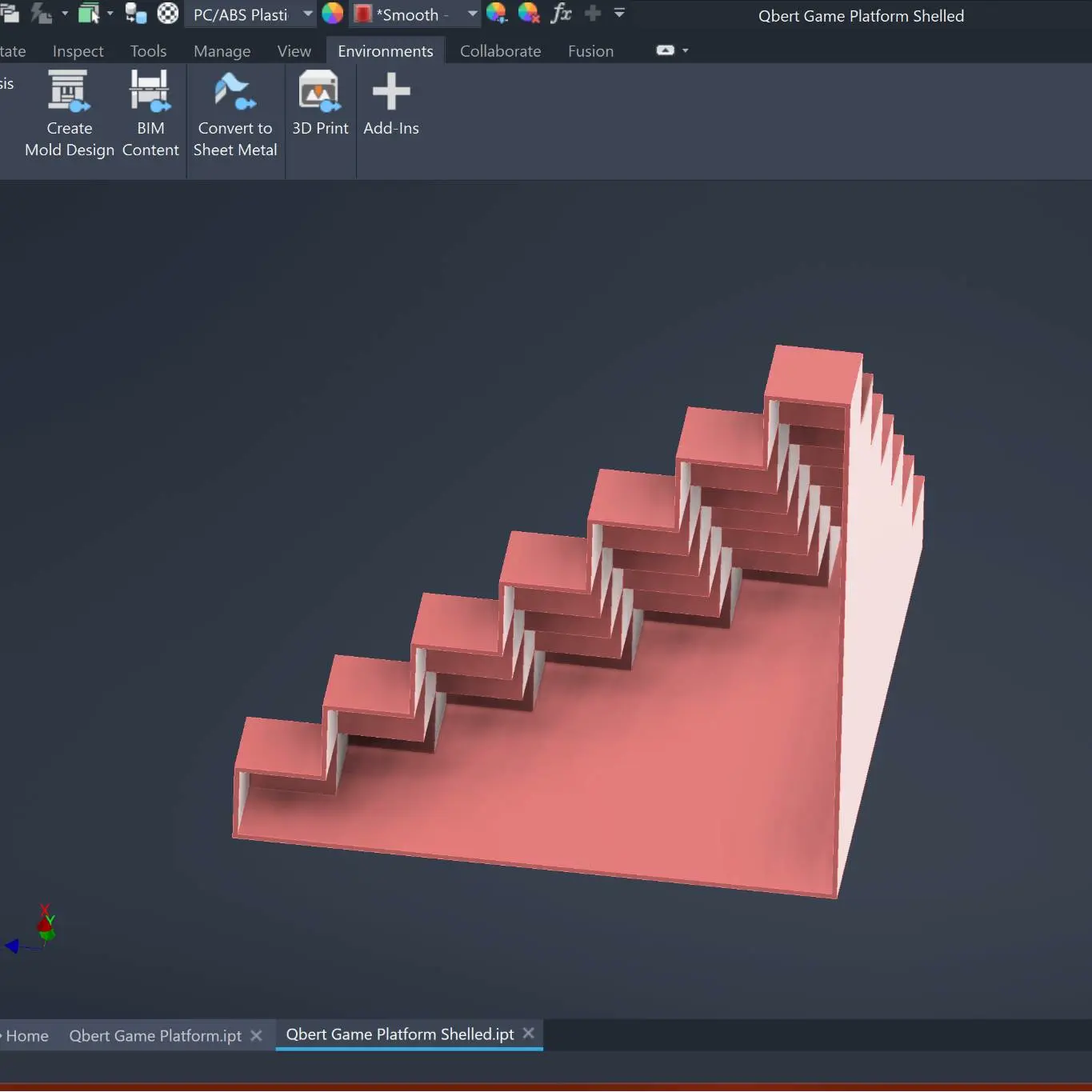Open Create Mold Design environment
This screenshot has width=1092, height=1092.
click(x=69, y=114)
